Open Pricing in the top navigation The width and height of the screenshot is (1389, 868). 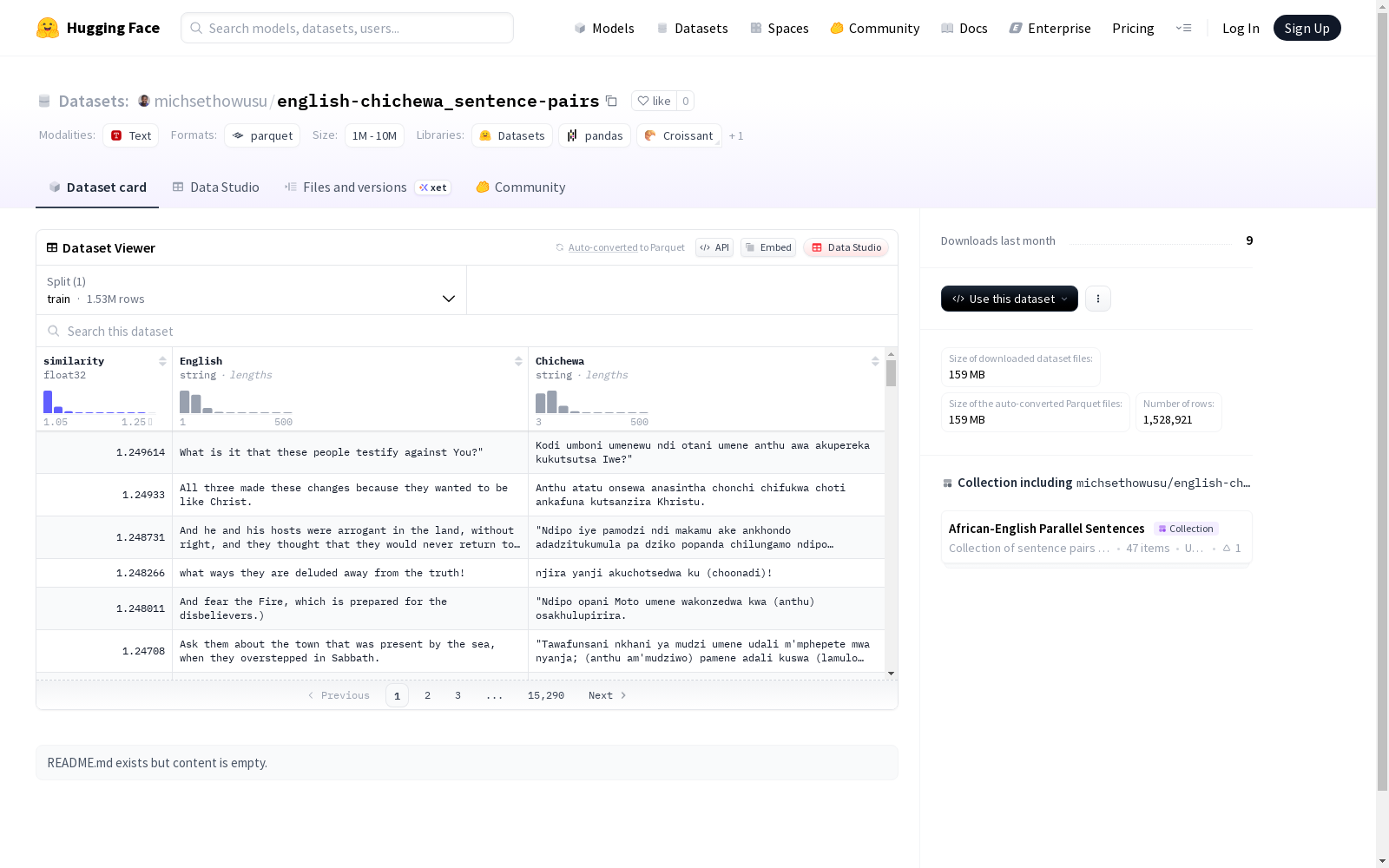1133,28
